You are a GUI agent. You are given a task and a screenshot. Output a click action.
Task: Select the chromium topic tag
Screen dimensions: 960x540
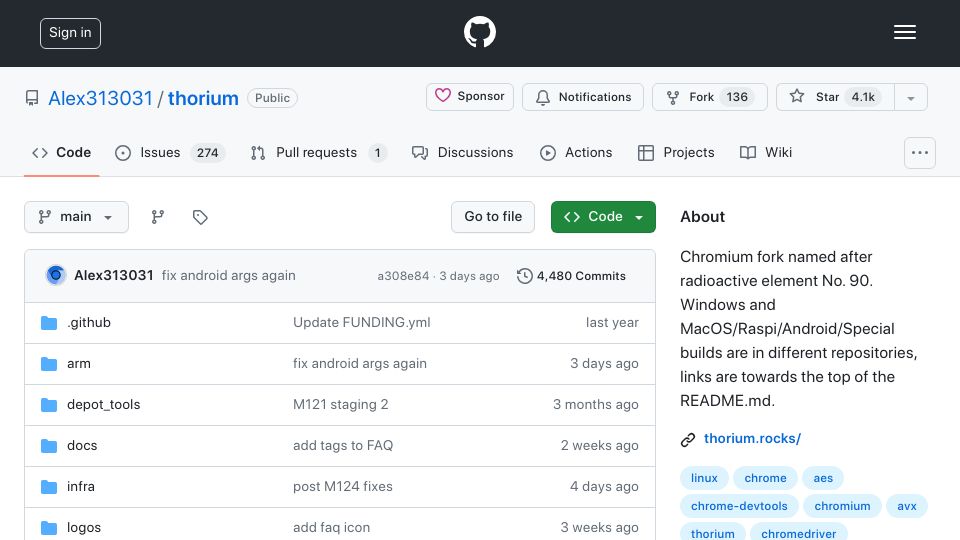point(842,506)
